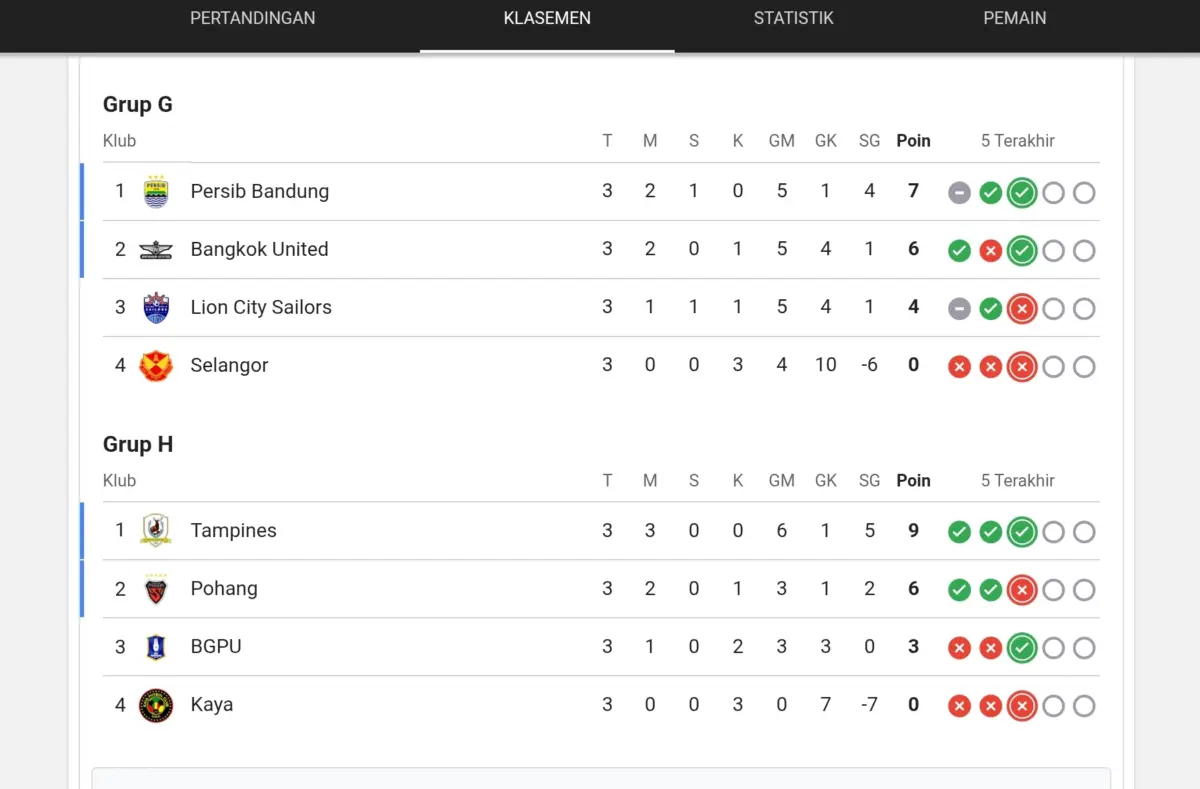
Task: Click Bangkok United's red loss indicator
Action: (990, 250)
